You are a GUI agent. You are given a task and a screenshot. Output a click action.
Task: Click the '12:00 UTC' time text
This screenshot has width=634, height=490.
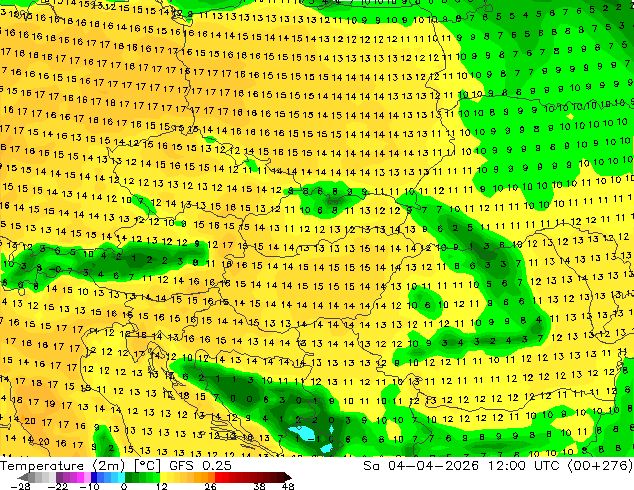[x=524, y=466]
